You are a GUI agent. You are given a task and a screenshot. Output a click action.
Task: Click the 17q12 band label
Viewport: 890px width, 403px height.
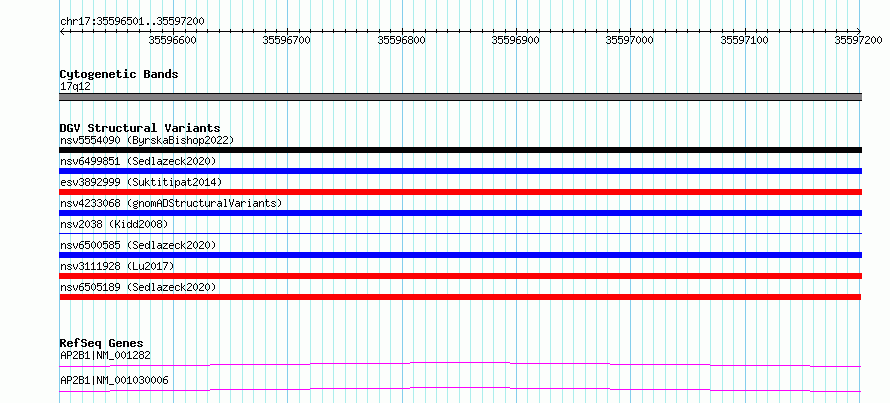[75, 87]
